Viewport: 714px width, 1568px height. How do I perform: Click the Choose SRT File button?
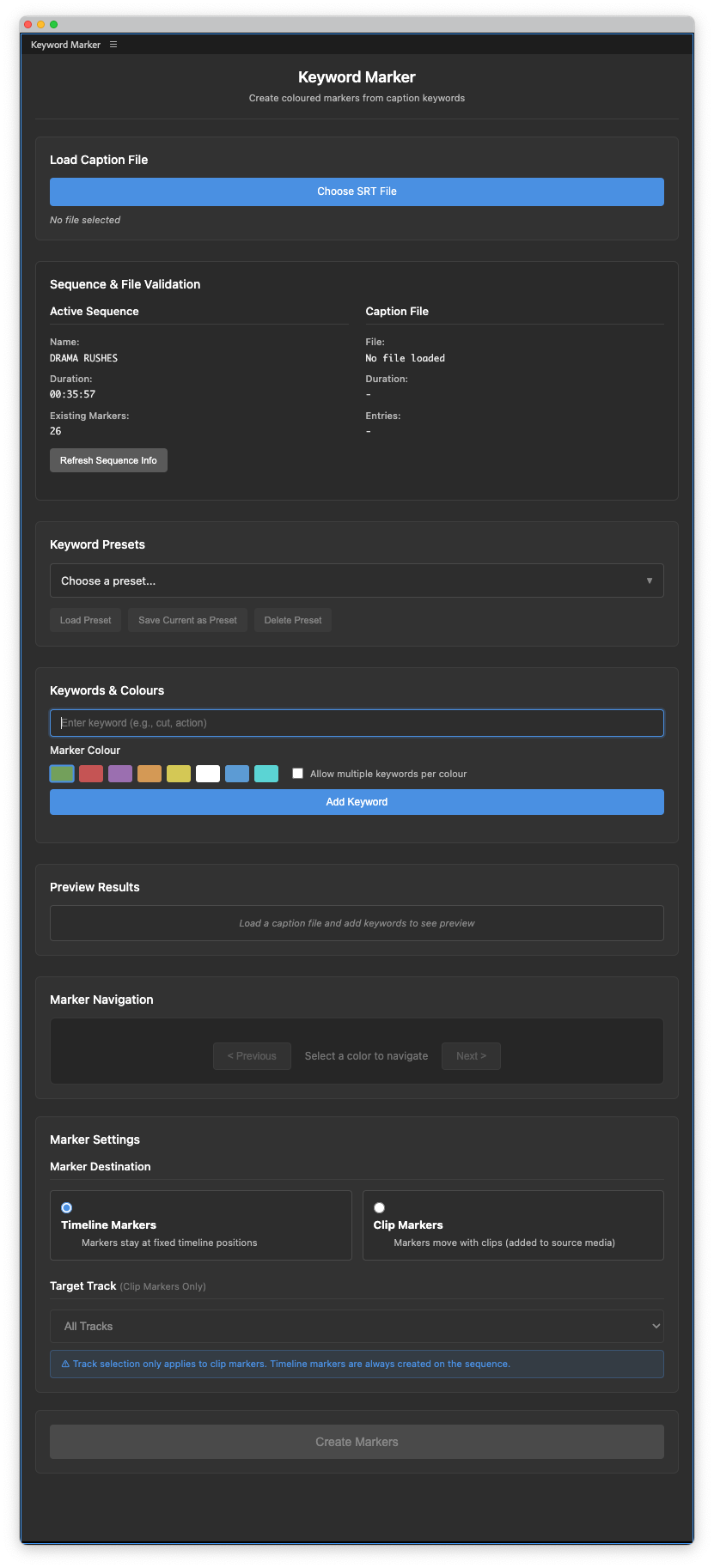[357, 191]
